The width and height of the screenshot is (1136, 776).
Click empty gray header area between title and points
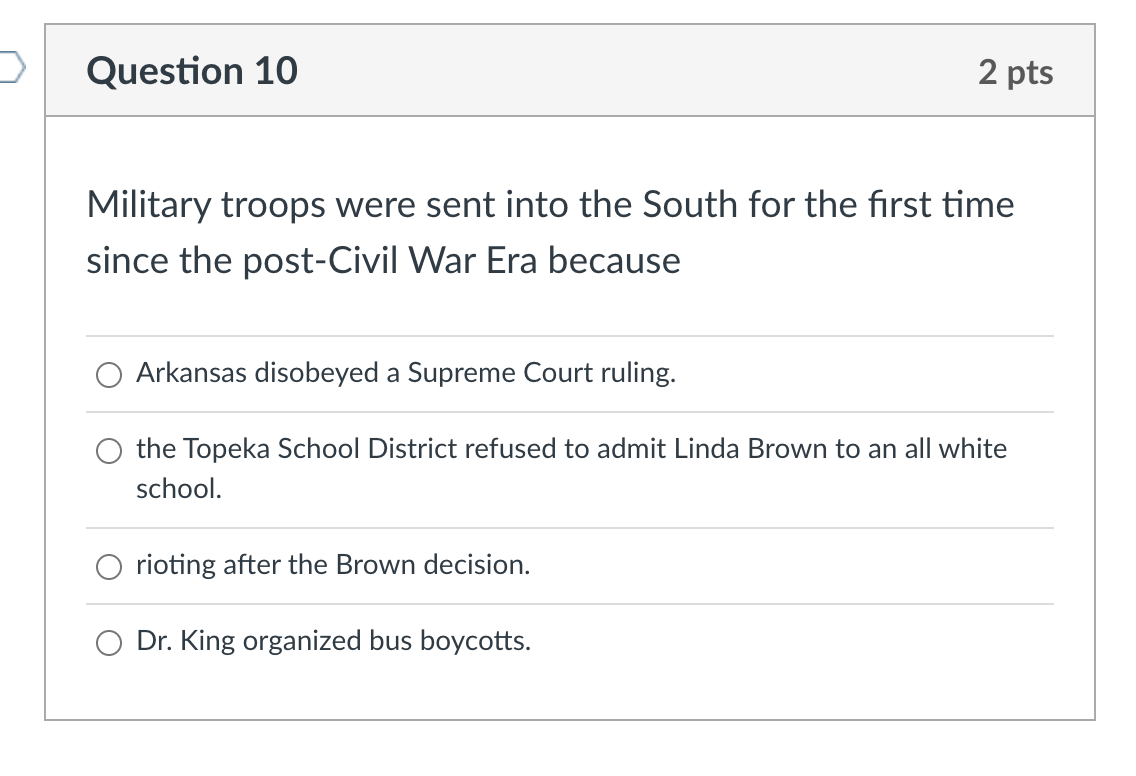coord(638,71)
